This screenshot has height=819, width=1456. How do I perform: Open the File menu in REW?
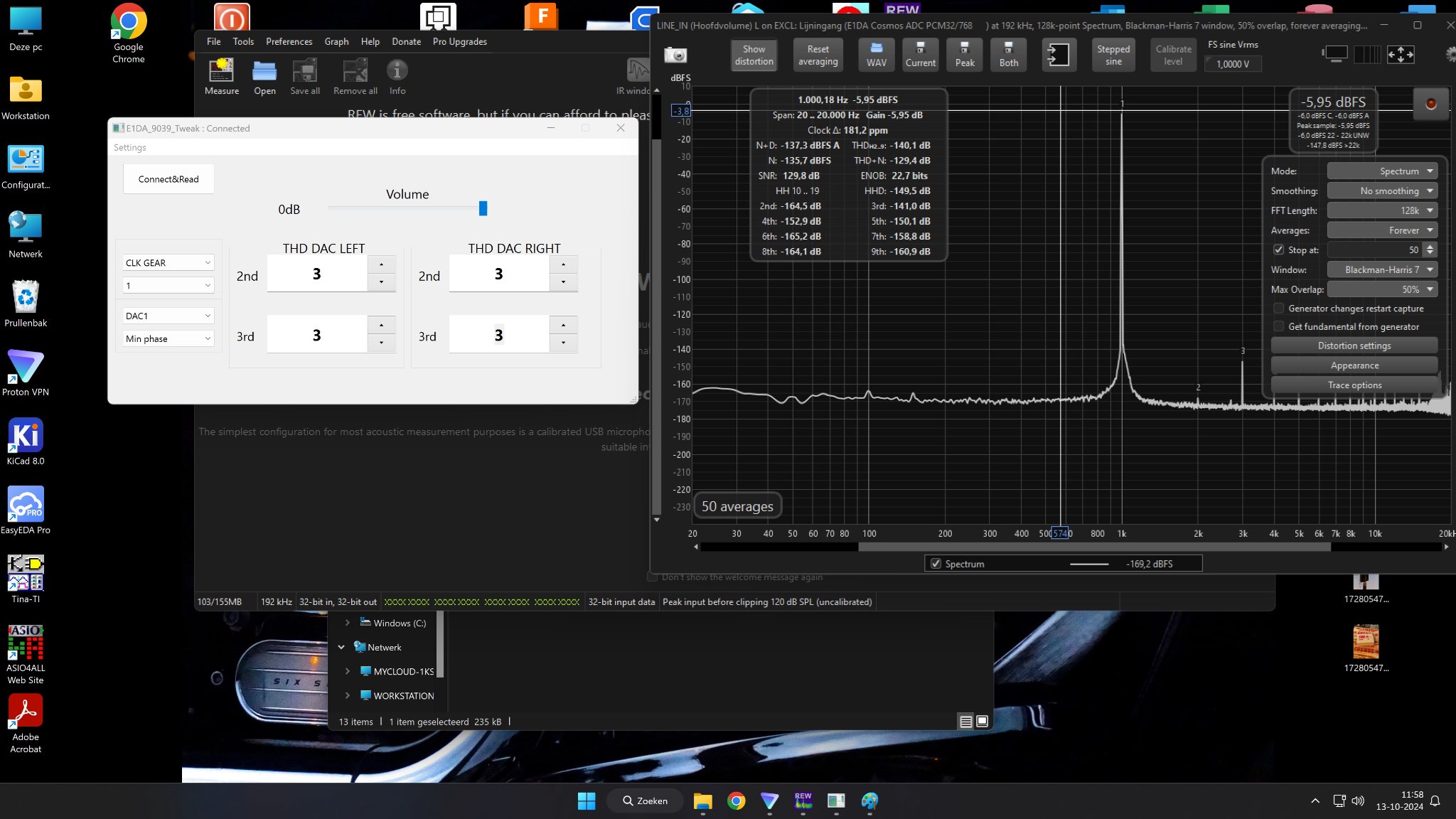[213, 41]
